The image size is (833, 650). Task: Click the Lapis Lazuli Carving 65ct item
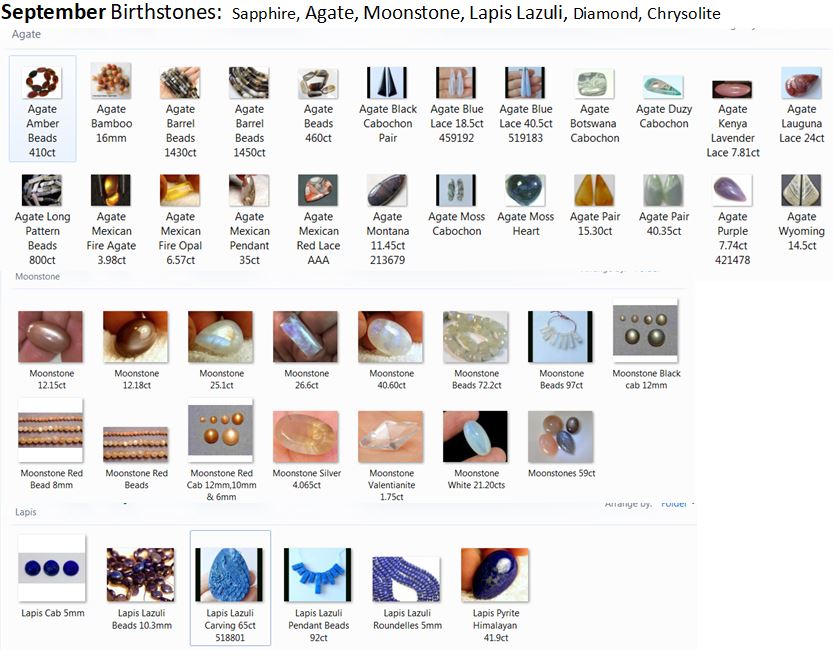[x=230, y=588]
